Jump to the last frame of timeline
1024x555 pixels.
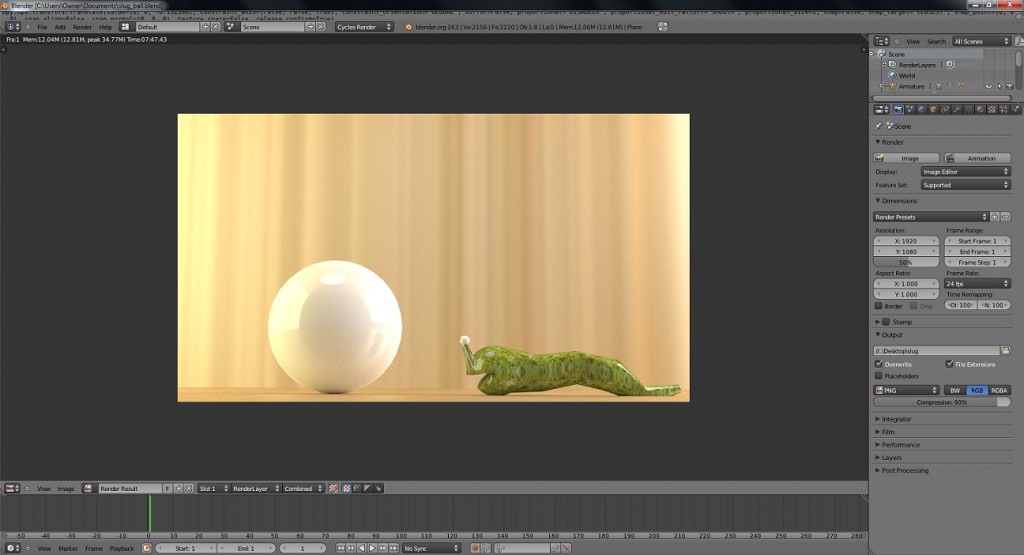tap(394, 548)
